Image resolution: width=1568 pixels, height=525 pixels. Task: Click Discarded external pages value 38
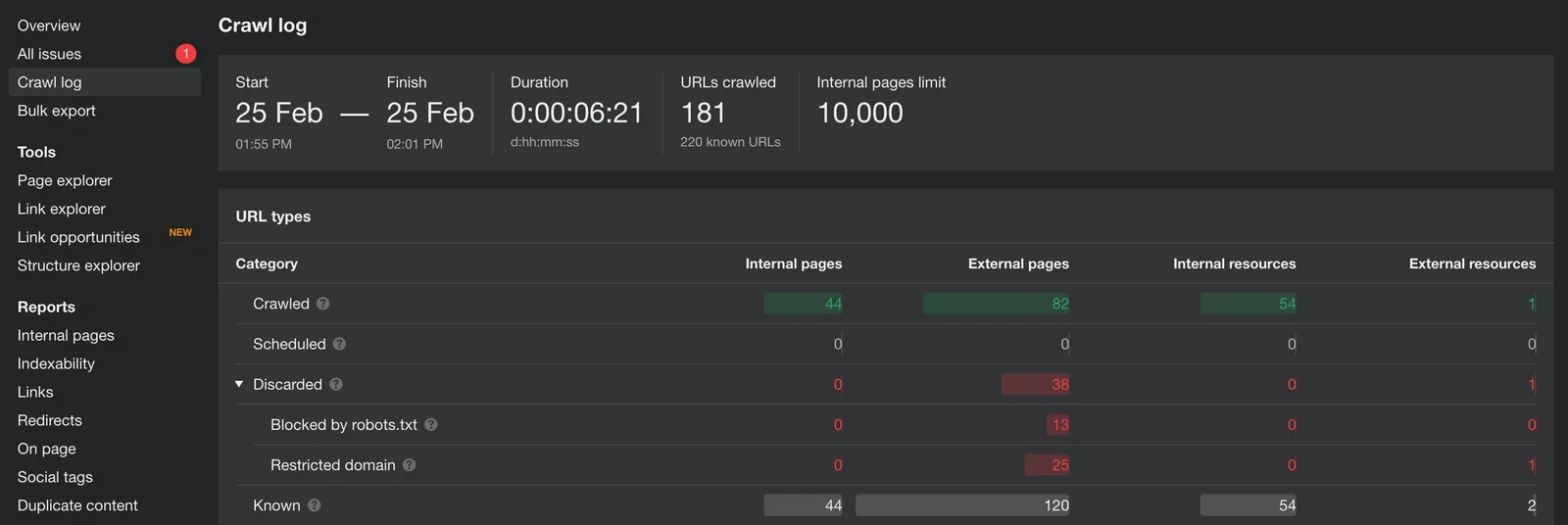click(1060, 384)
